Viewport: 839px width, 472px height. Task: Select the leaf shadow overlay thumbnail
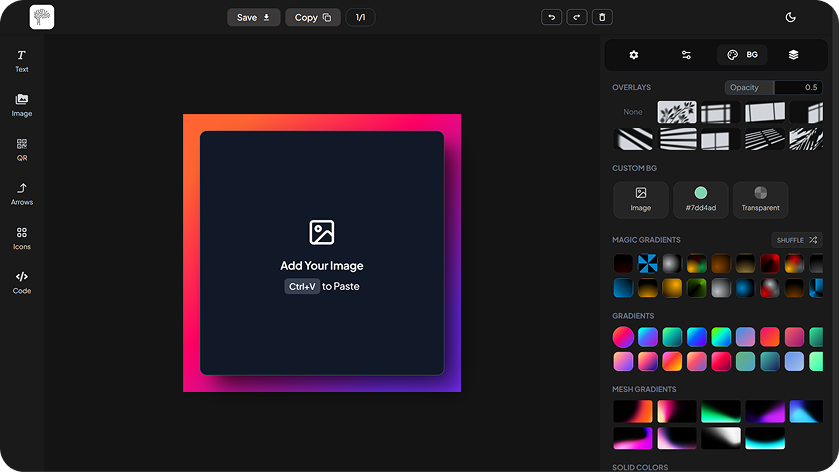(677, 112)
